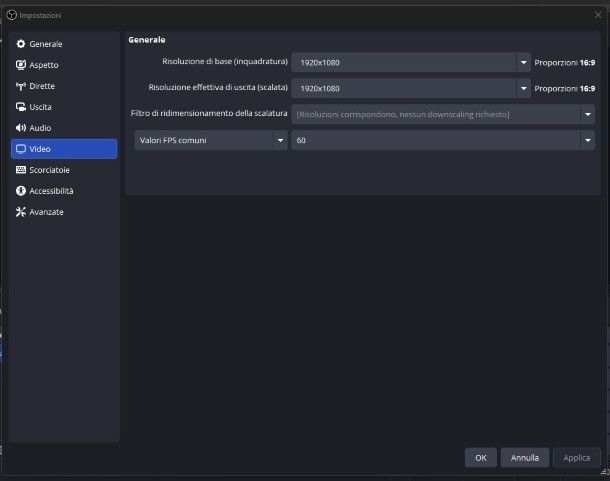Click the OK button

click(480, 457)
